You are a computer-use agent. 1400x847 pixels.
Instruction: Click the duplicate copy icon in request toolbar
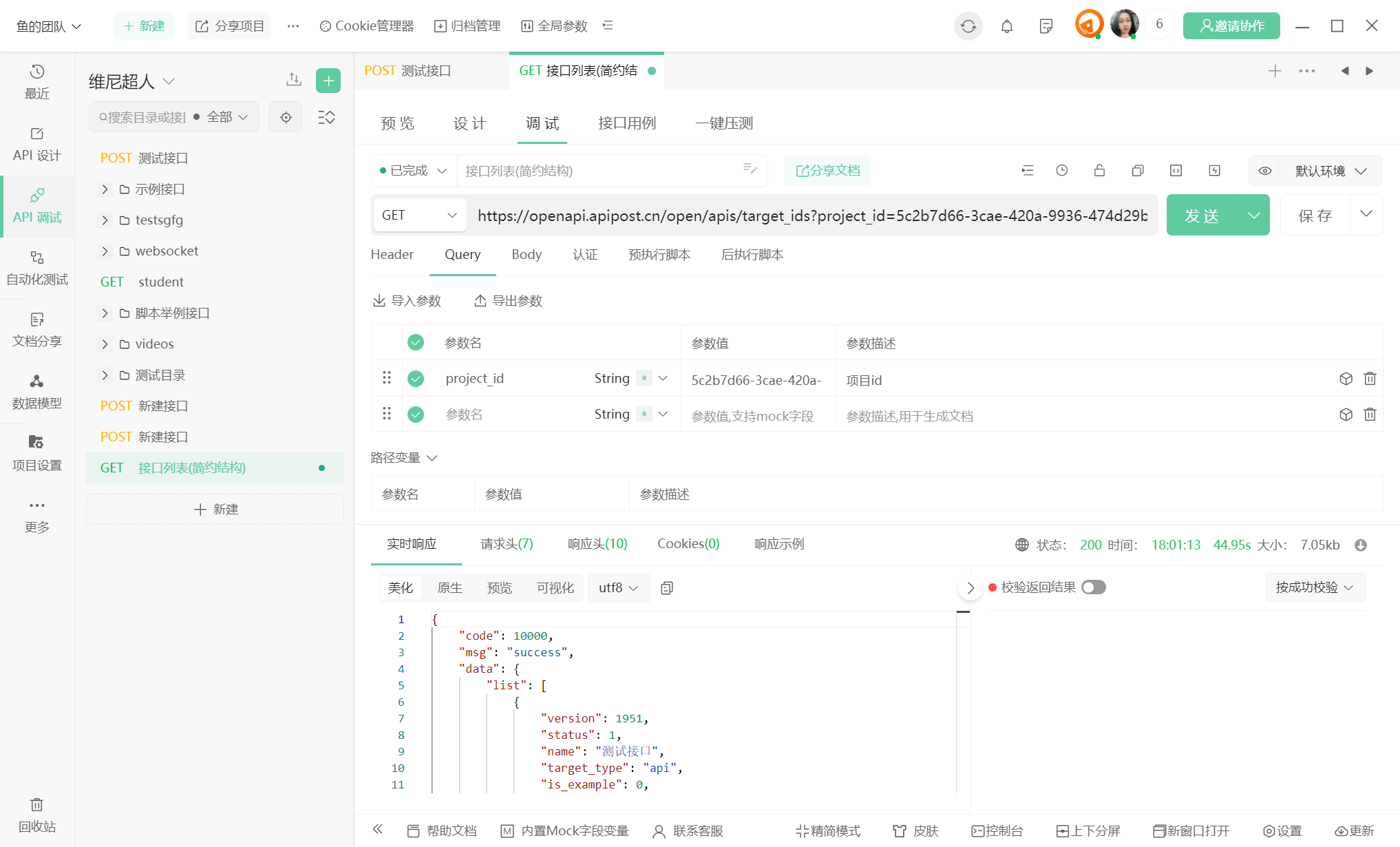pyautogui.click(x=1137, y=170)
